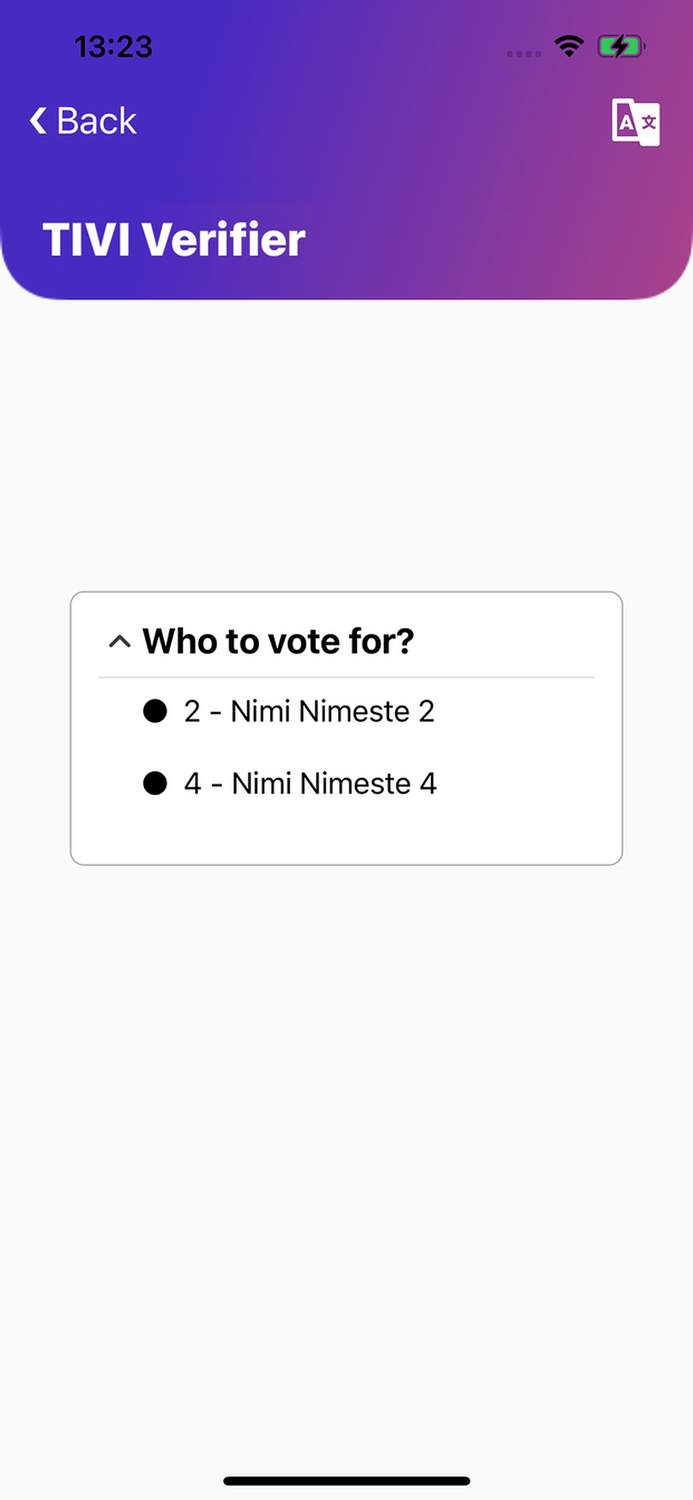Tap the language translate icon
This screenshot has width=693, height=1500.
click(x=635, y=123)
